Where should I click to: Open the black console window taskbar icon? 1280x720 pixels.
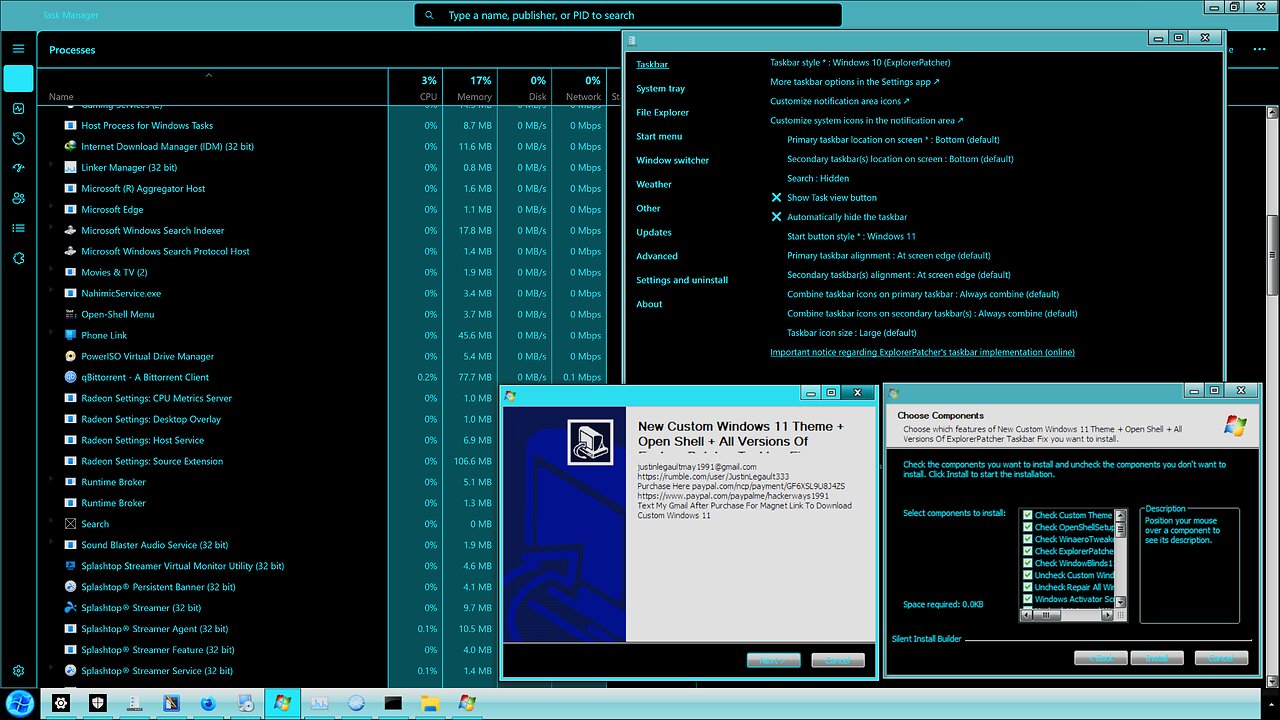(x=393, y=703)
